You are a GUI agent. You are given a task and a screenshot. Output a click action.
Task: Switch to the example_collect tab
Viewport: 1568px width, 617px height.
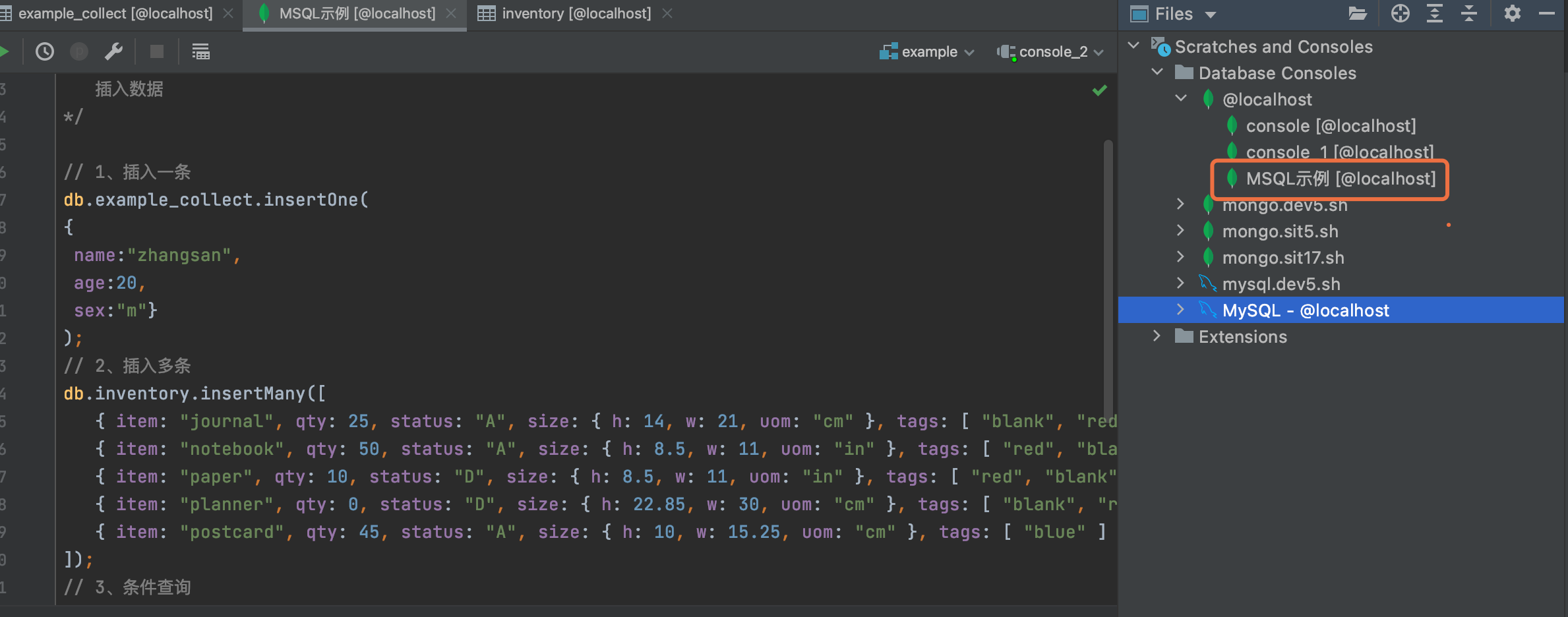[x=112, y=13]
